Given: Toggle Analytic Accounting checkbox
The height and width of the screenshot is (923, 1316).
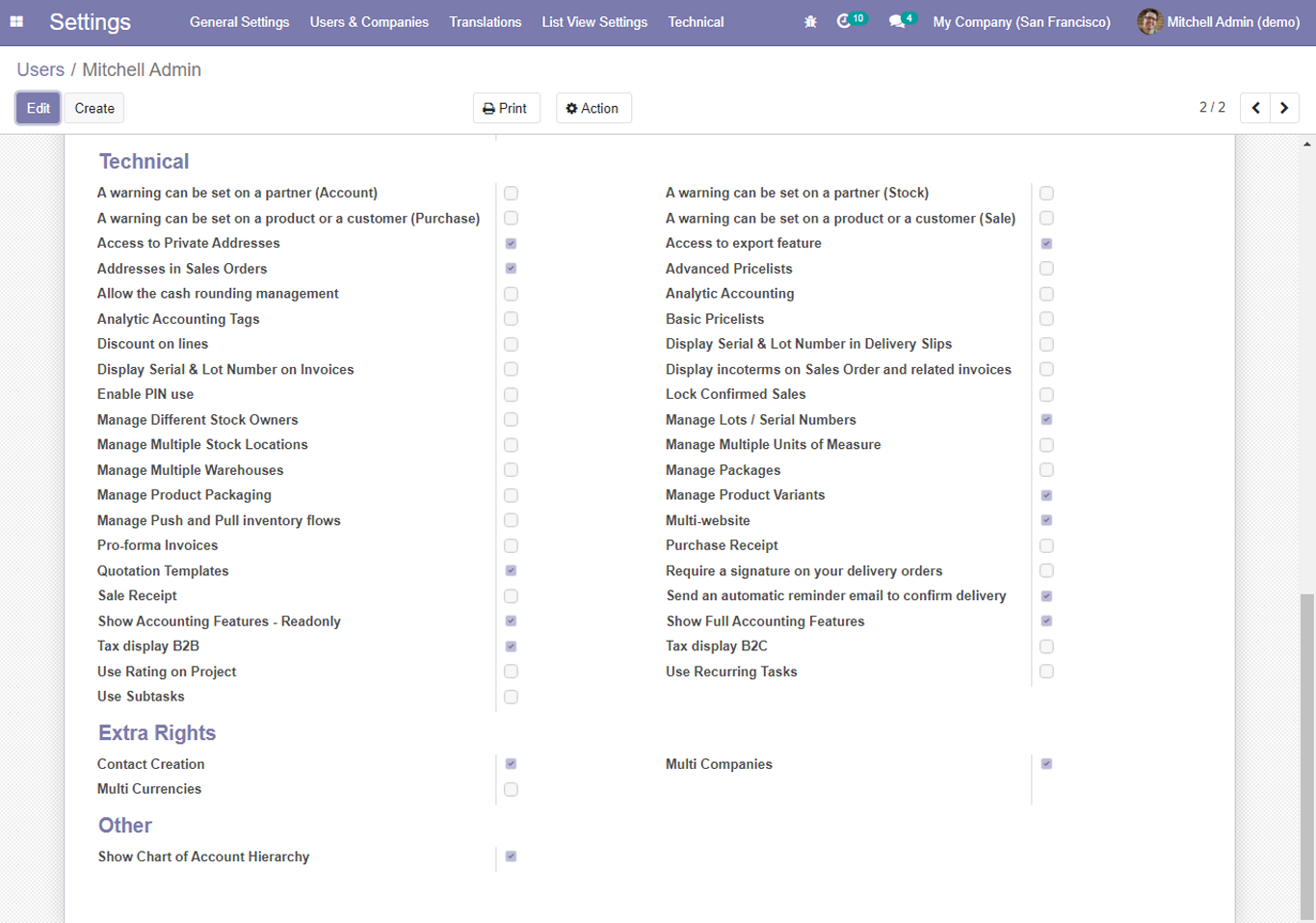Looking at the screenshot, I should [x=1046, y=294].
